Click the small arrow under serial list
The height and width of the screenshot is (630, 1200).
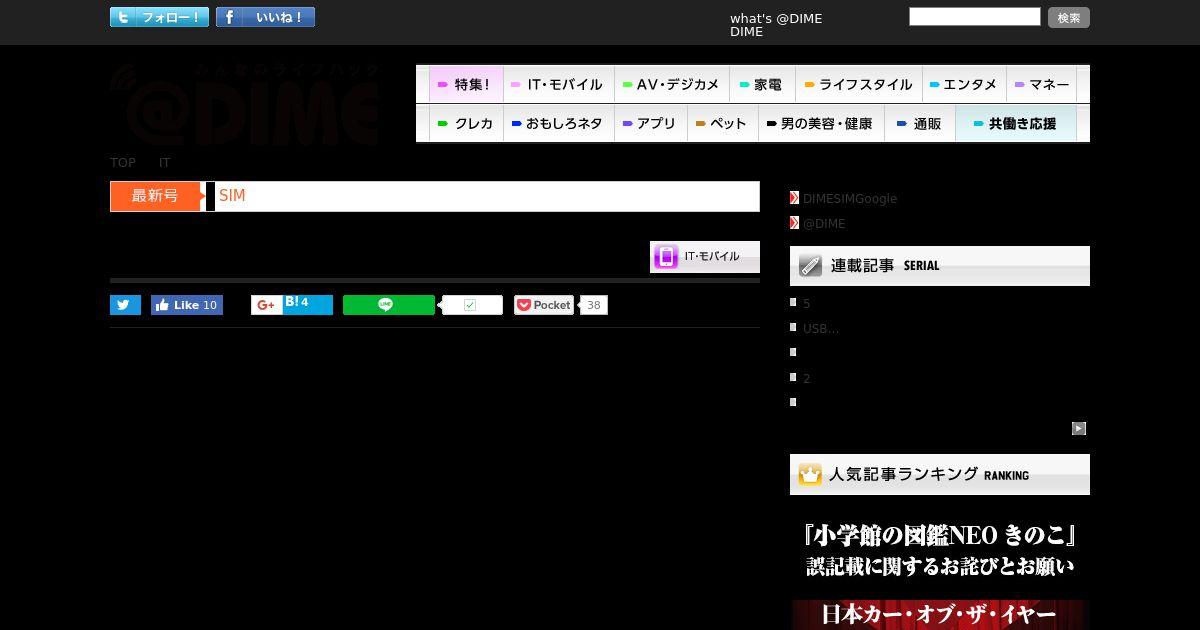click(x=1079, y=428)
